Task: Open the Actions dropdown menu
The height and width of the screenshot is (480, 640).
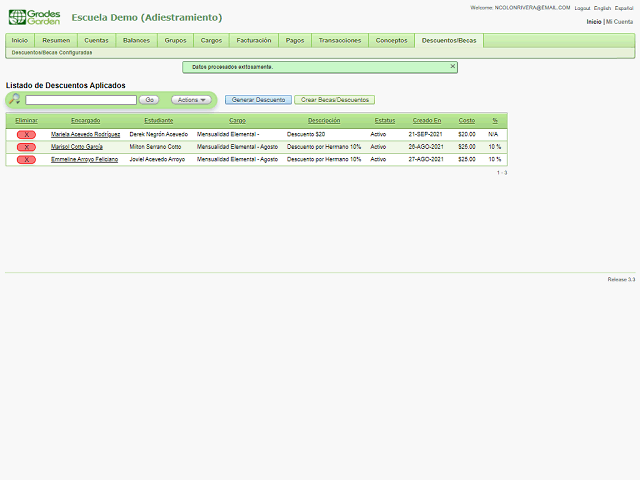Action: (x=190, y=100)
